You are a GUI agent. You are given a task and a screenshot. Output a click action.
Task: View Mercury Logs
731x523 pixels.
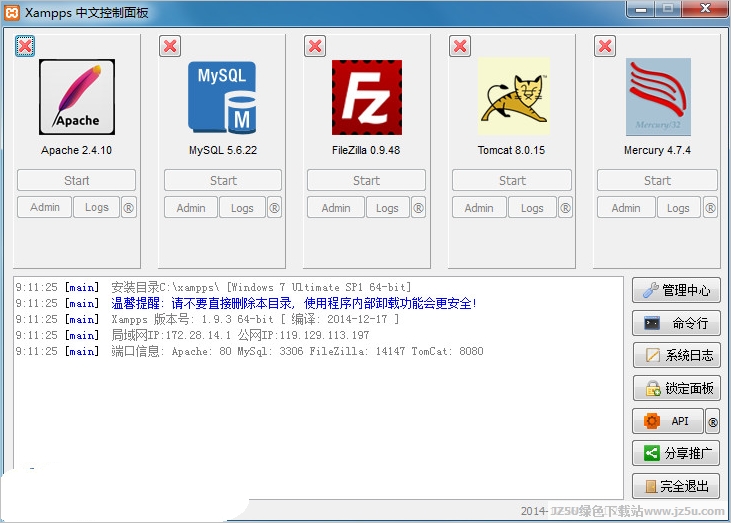coord(678,208)
